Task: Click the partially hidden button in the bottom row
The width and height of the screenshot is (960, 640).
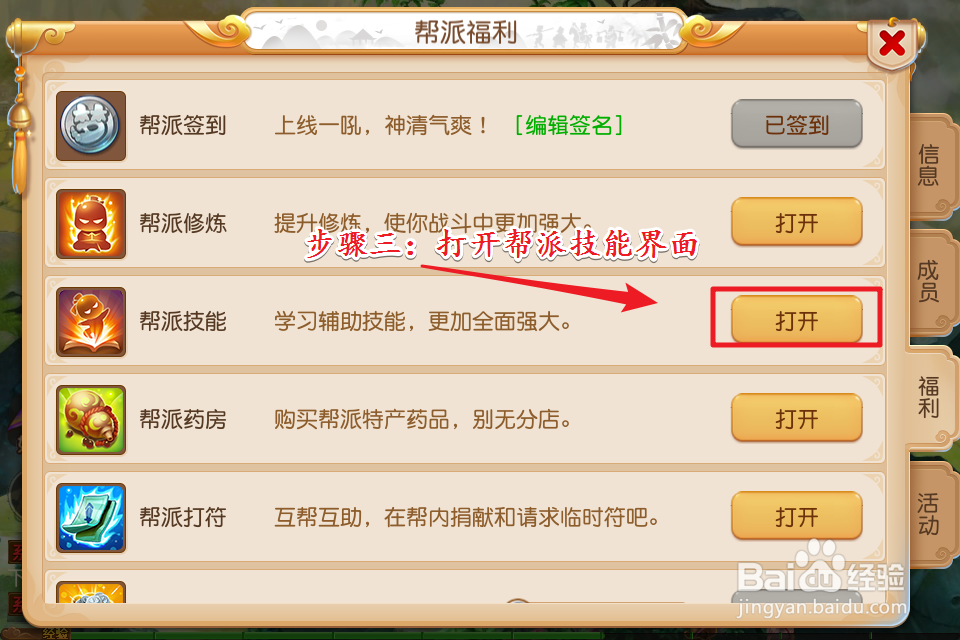Action: coord(797,597)
